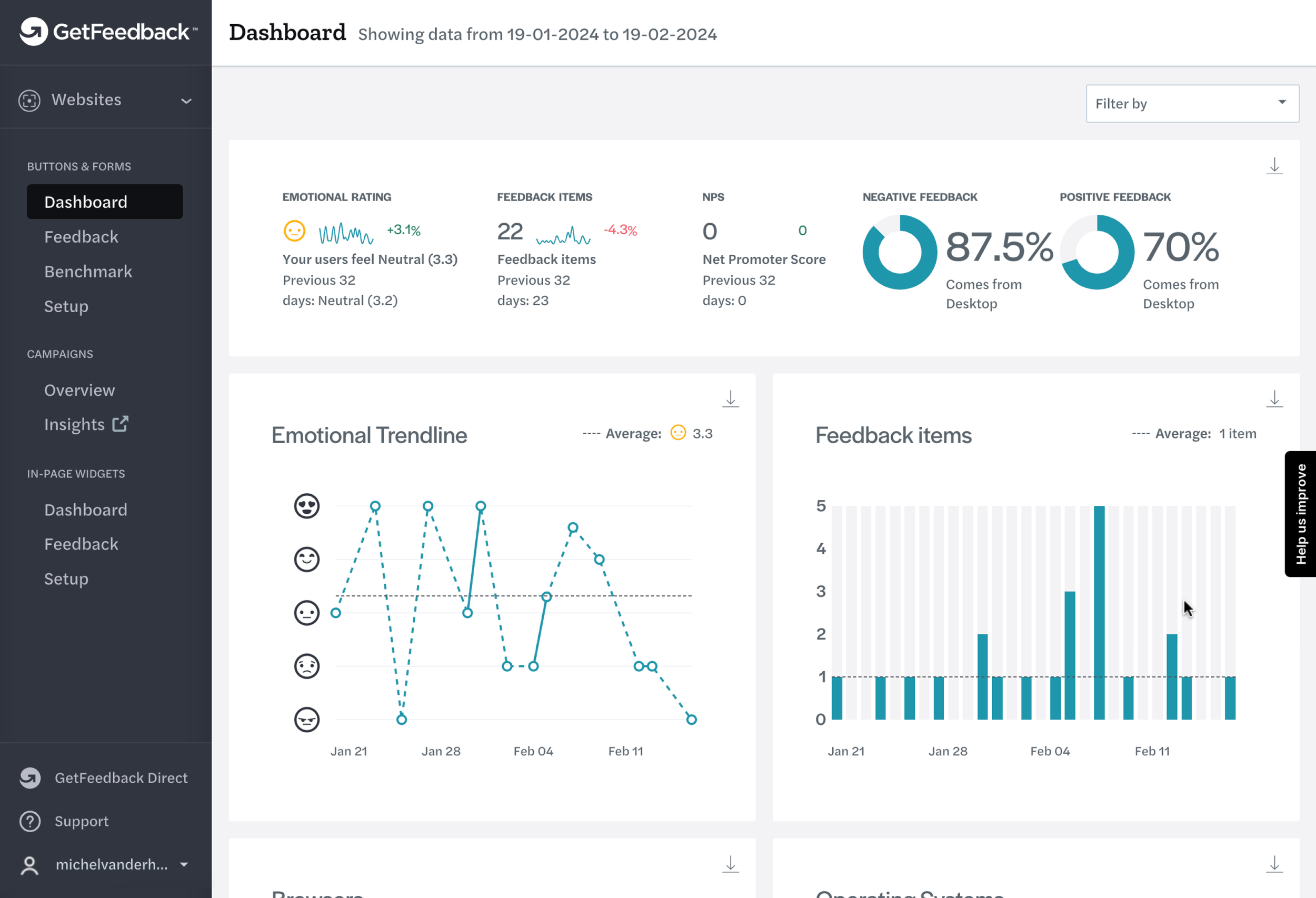Click the sad emoji on trendline axis
The width and height of the screenshot is (1316, 898).
coord(307,666)
